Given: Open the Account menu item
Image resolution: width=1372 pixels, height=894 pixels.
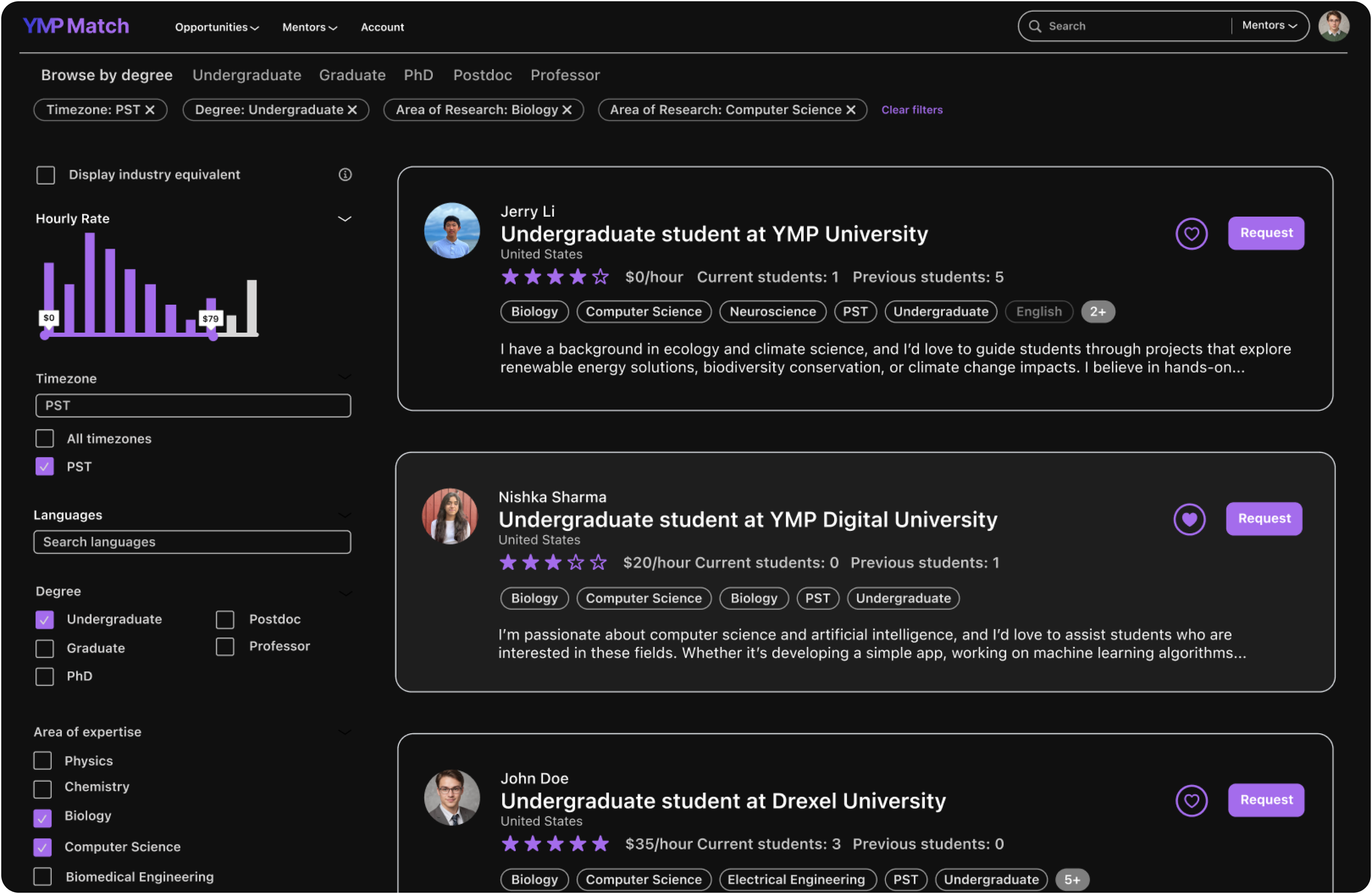Looking at the screenshot, I should click(382, 27).
